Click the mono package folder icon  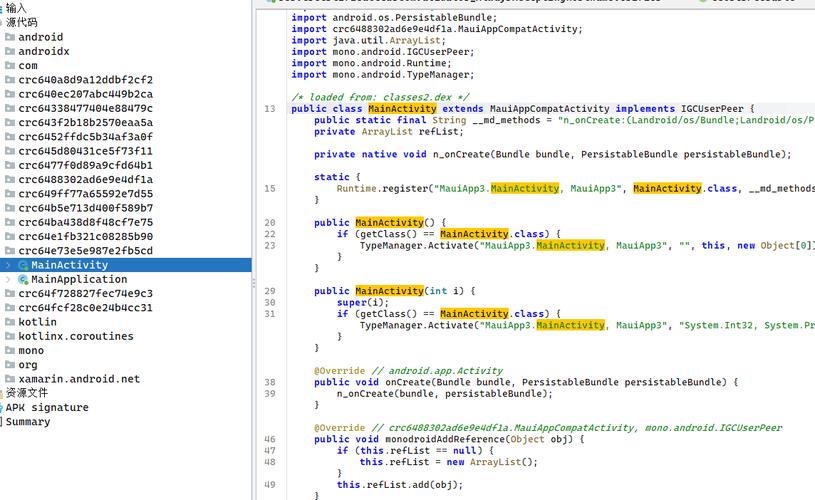tap(10, 351)
